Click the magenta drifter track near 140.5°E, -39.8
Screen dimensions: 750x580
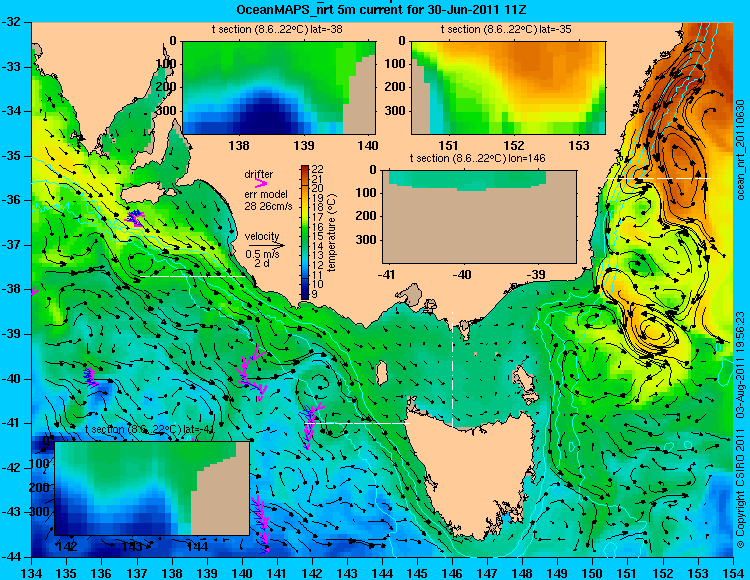click(x=252, y=372)
